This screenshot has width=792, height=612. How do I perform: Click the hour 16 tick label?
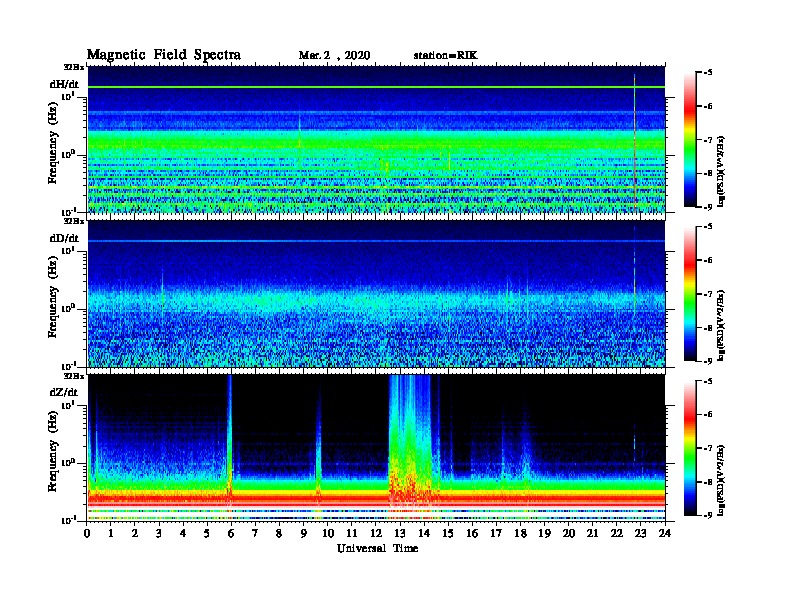click(472, 534)
